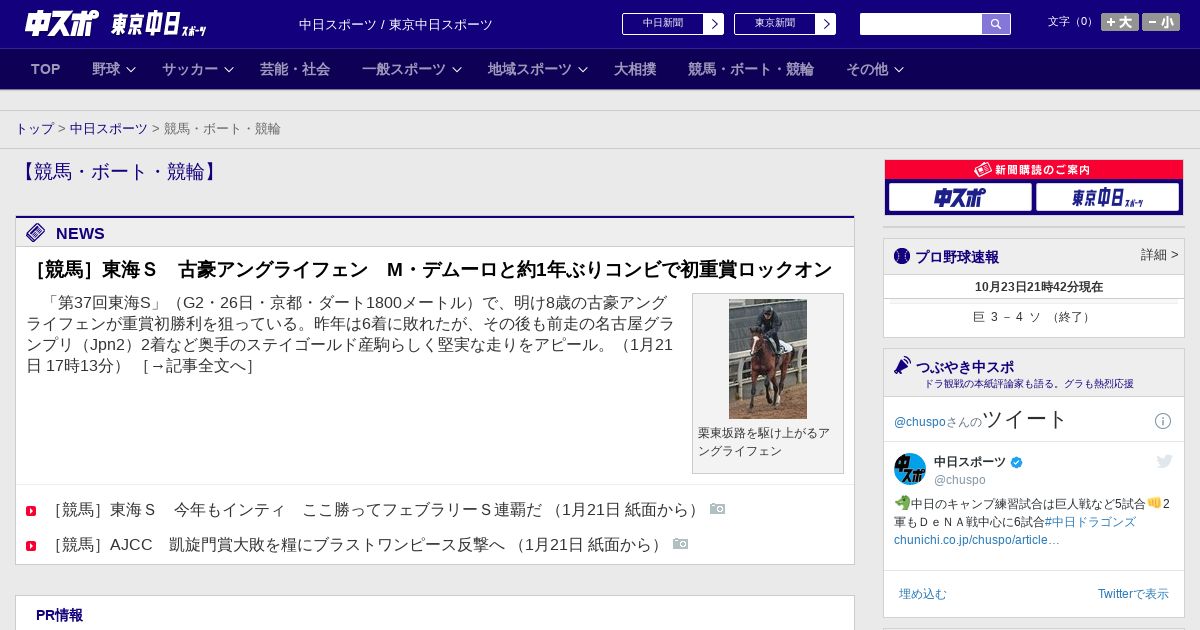
Task: Click the #中日ドラゴンズ hashtag link
Action: (x=1090, y=522)
